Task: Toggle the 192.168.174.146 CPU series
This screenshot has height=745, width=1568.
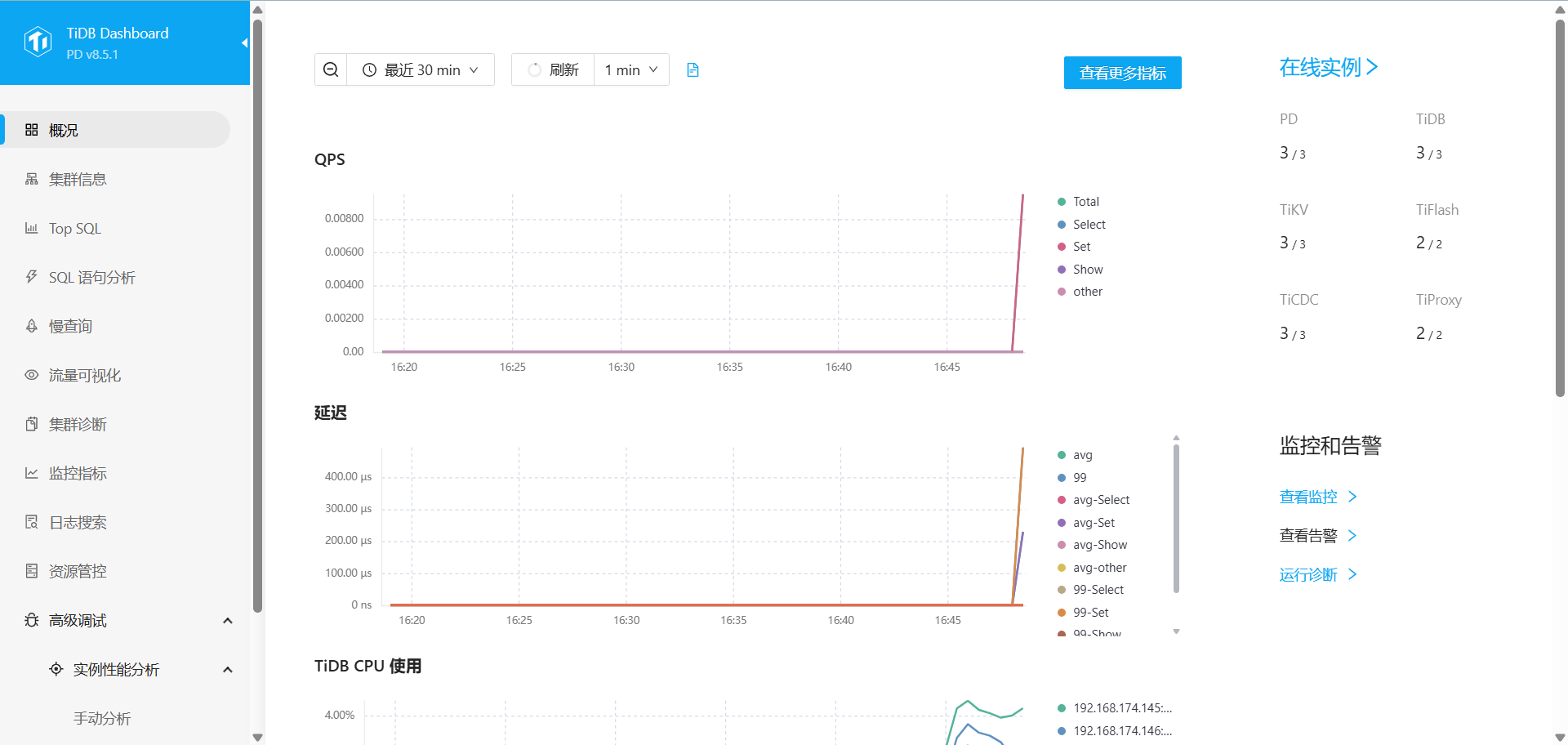Action: coord(1115,731)
